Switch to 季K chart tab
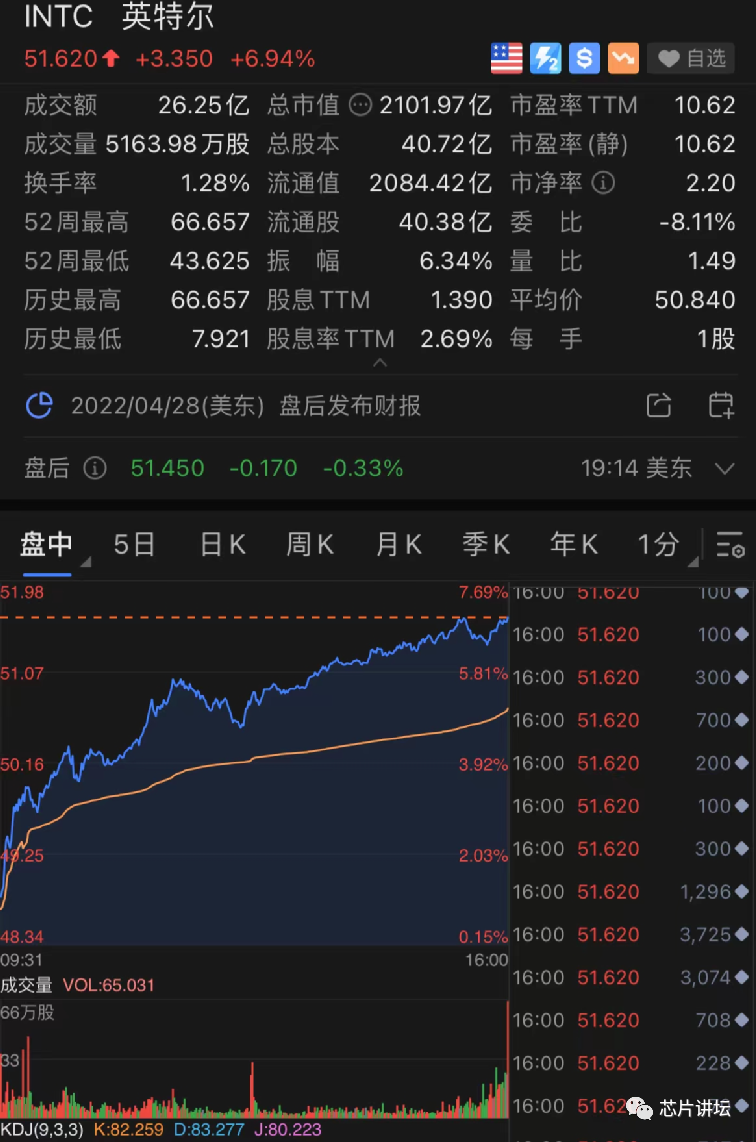The width and height of the screenshot is (756, 1142). 486,545
